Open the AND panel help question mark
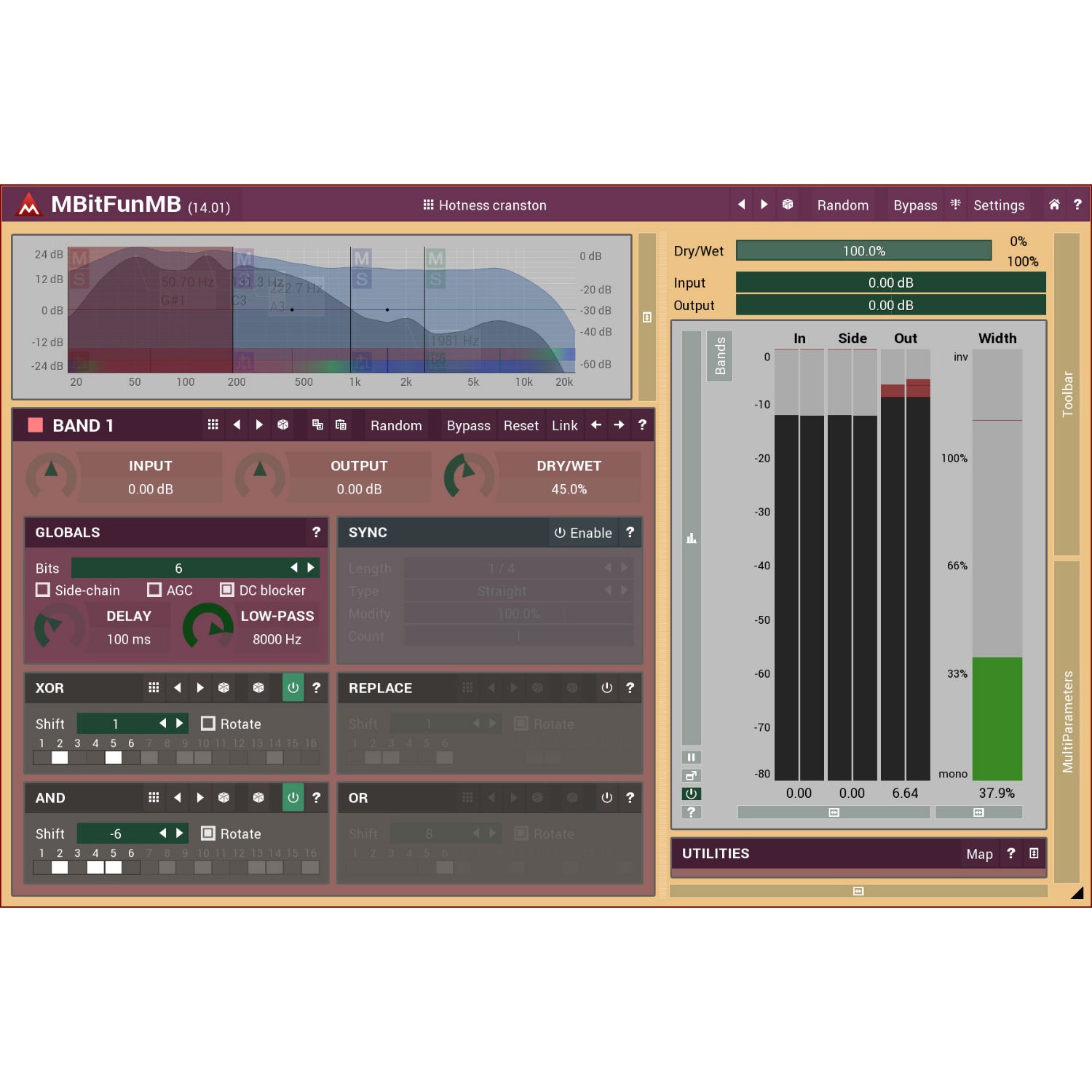This screenshot has width=1092, height=1092. coord(316,797)
